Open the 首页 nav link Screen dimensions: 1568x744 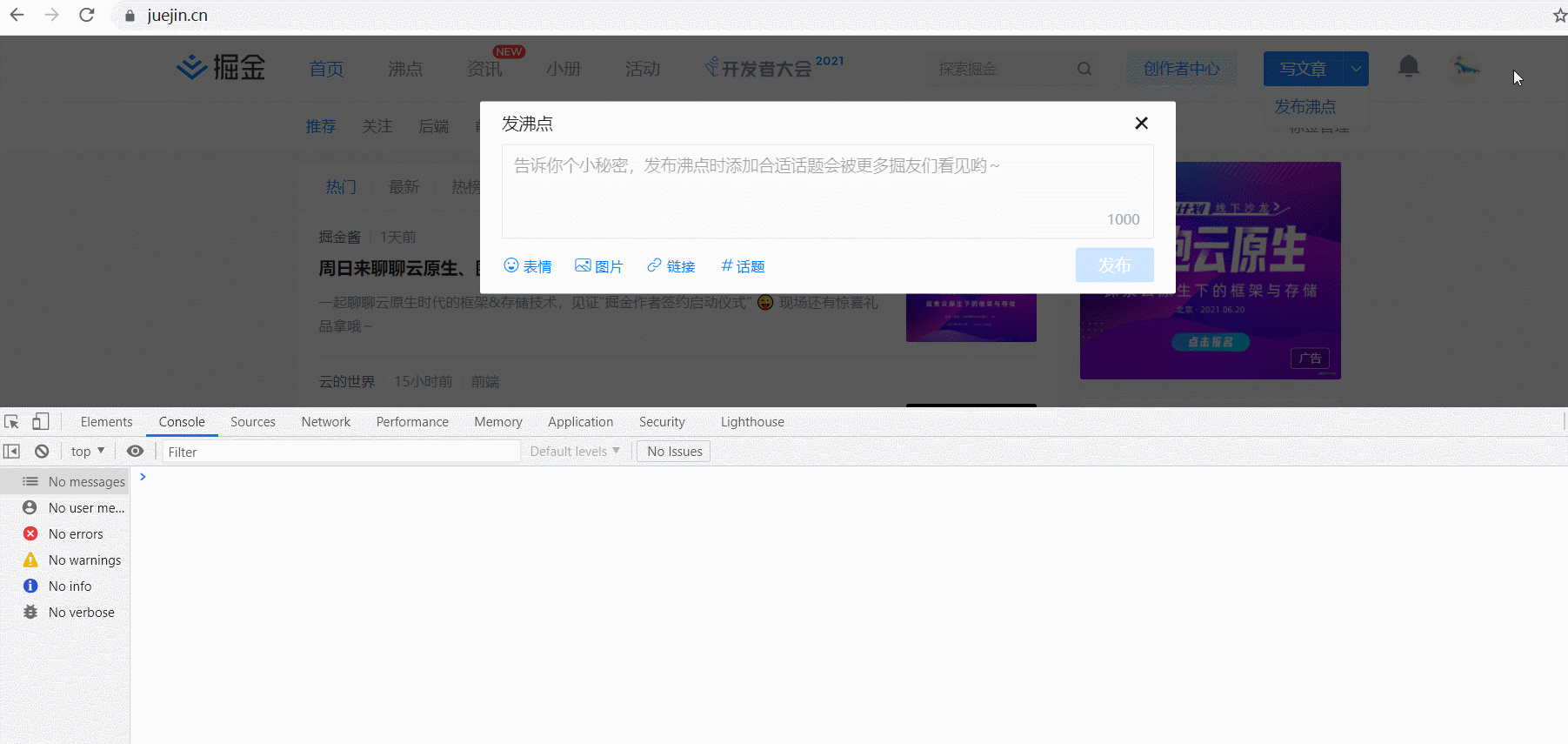tap(327, 69)
